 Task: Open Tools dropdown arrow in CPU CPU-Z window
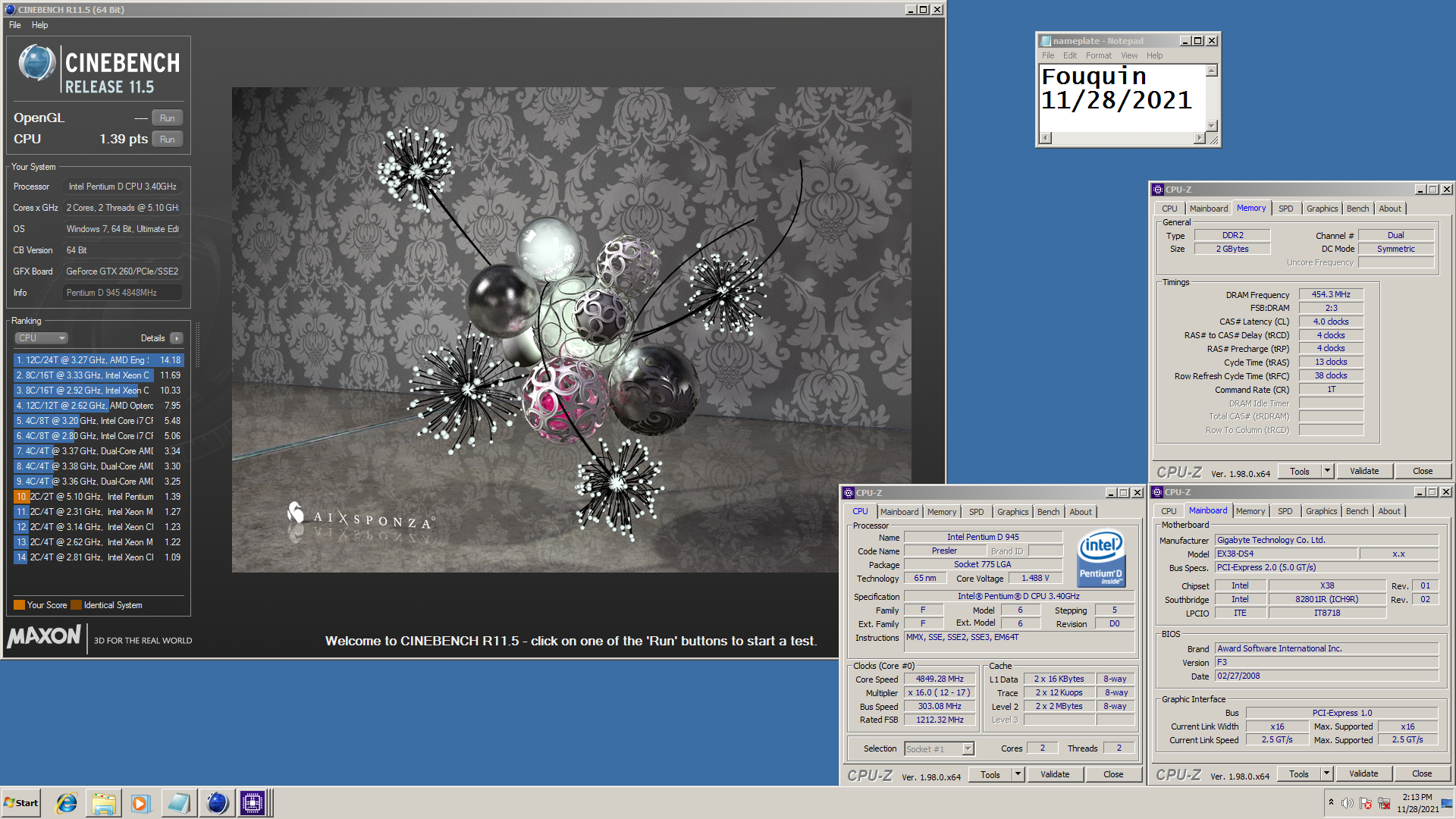point(1018,774)
